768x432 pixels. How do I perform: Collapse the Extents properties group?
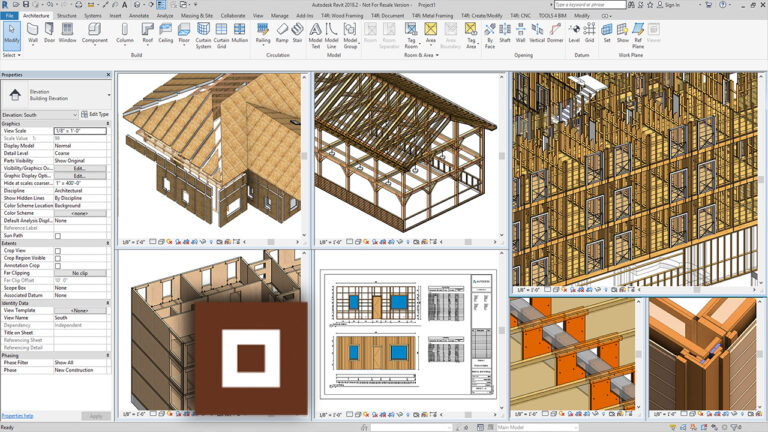[x=108, y=243]
